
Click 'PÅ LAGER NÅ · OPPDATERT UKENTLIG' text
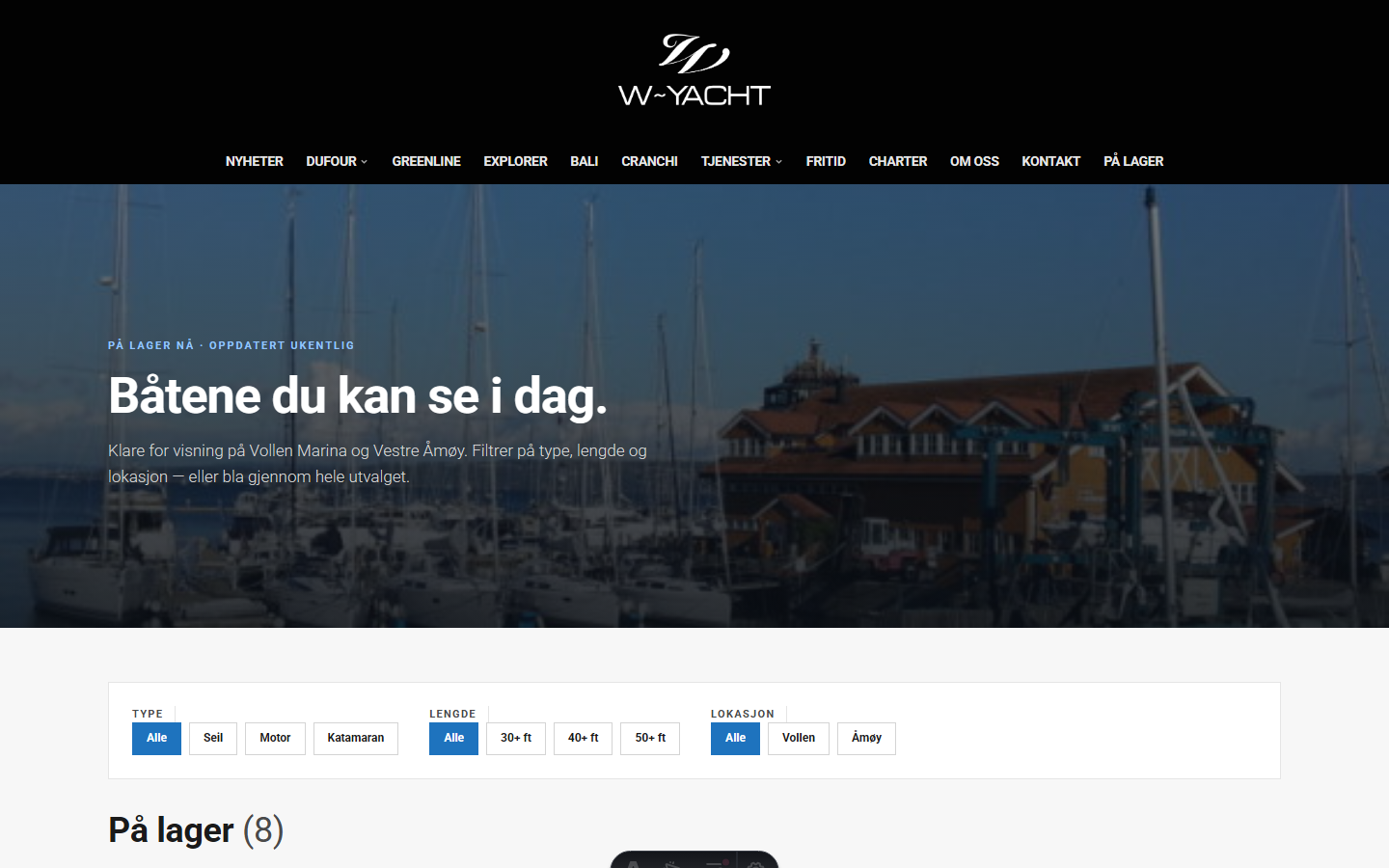click(x=231, y=345)
